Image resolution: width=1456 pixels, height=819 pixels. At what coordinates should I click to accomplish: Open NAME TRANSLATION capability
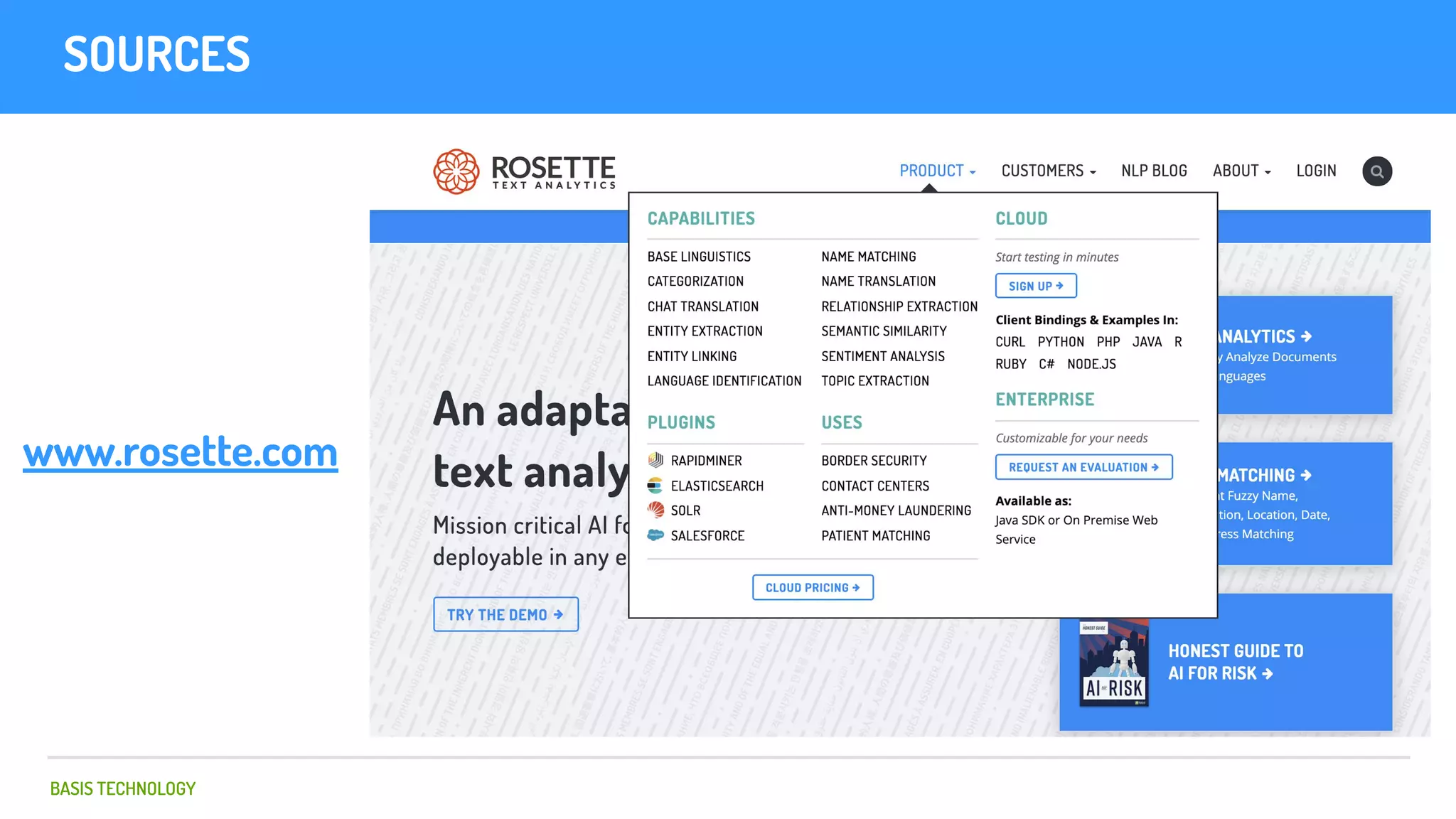tap(878, 282)
